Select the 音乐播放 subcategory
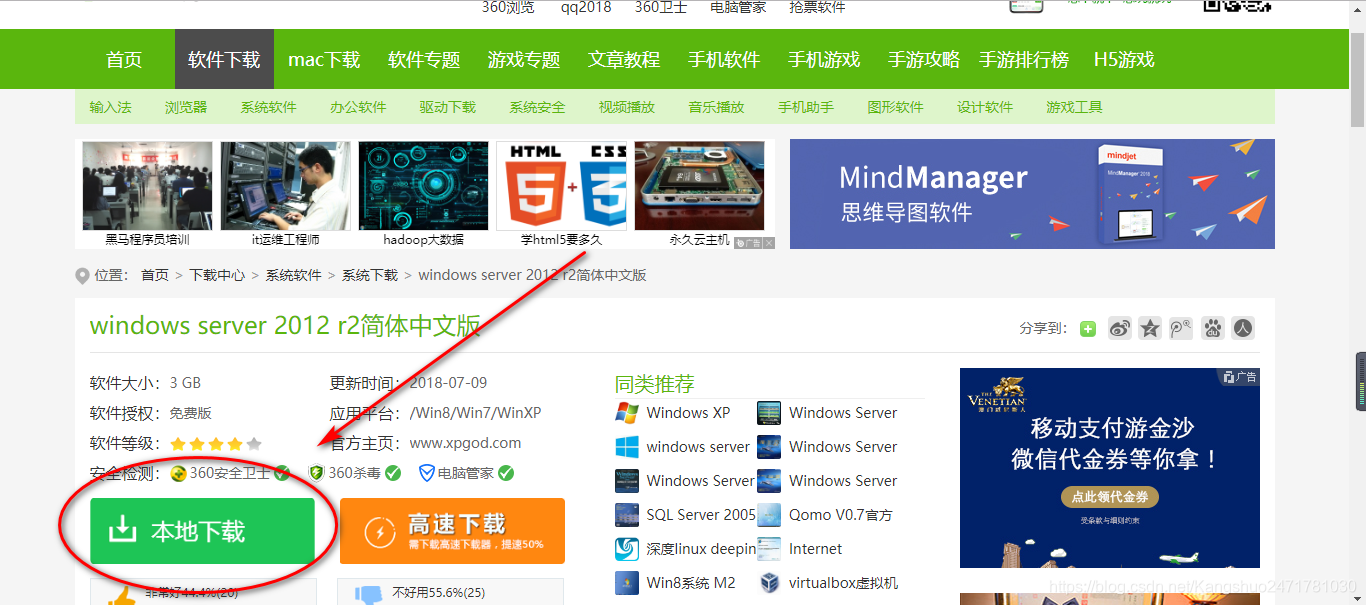 716,107
